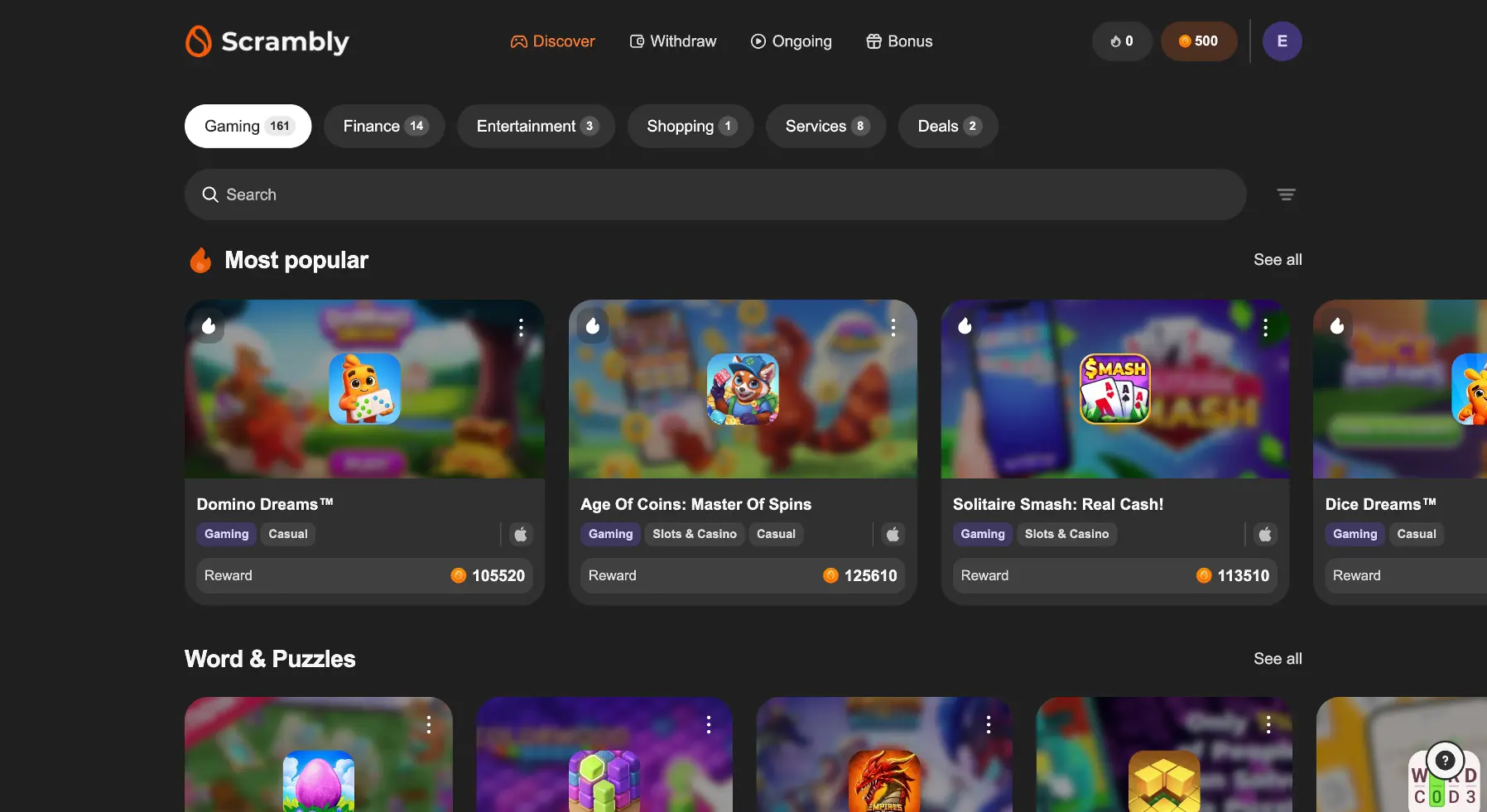The height and width of the screenshot is (812, 1487).
Task: Select the Finance 14 category
Action: pyautogui.click(x=384, y=126)
